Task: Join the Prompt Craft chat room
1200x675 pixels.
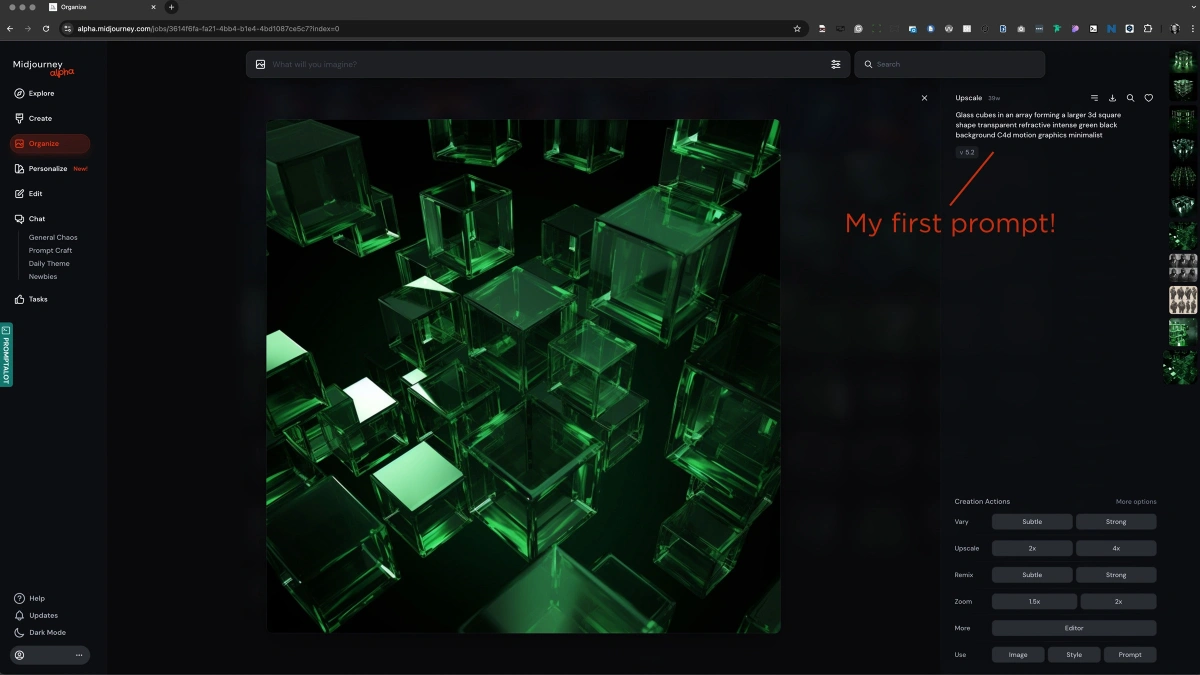Action: [50, 251]
